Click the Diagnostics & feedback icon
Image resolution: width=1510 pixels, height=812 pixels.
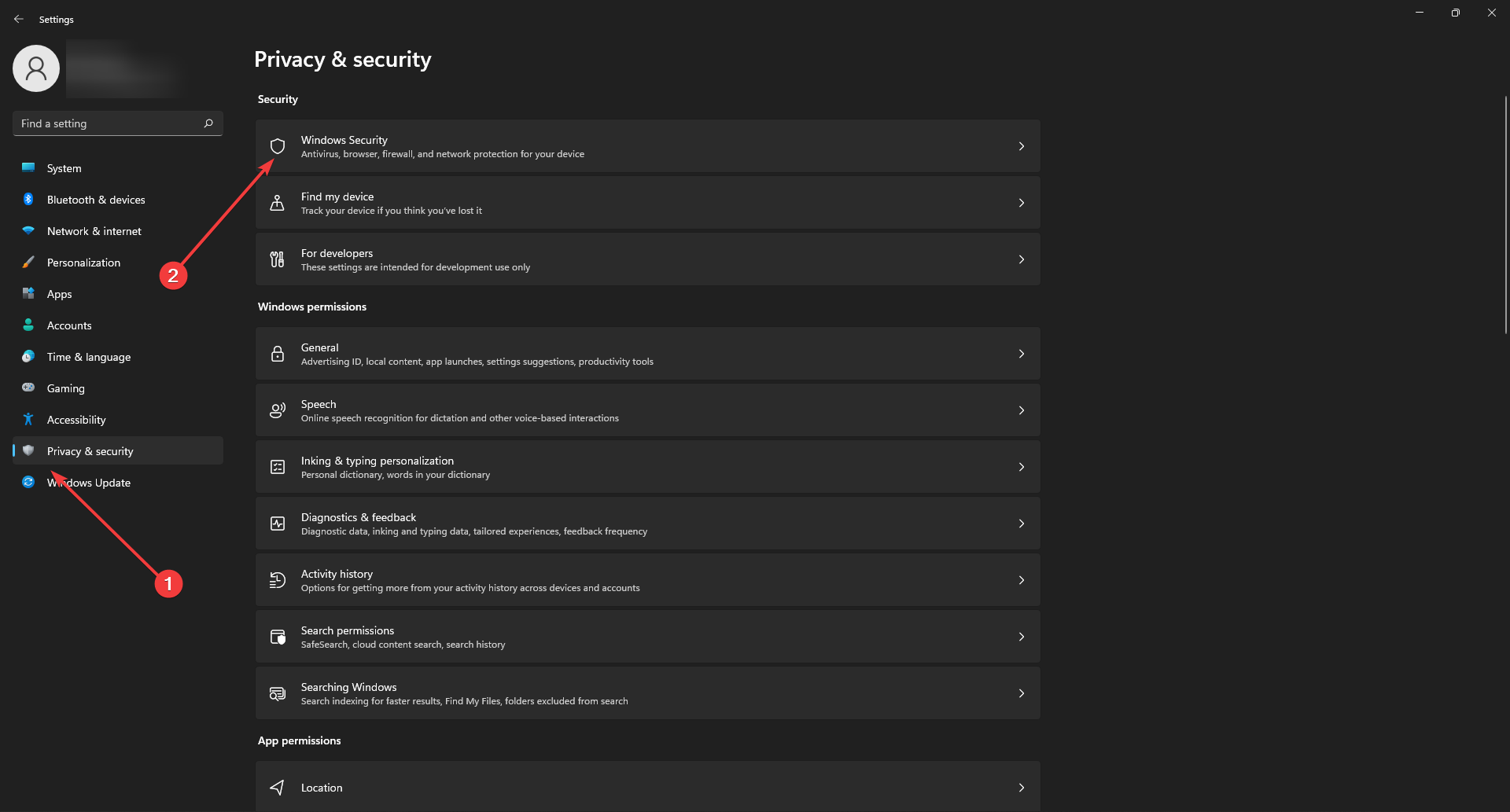pos(278,524)
